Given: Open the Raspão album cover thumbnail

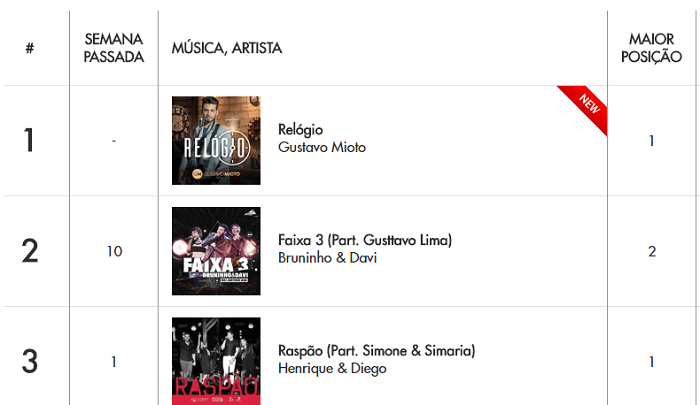Looking at the screenshot, I should [x=216, y=361].
